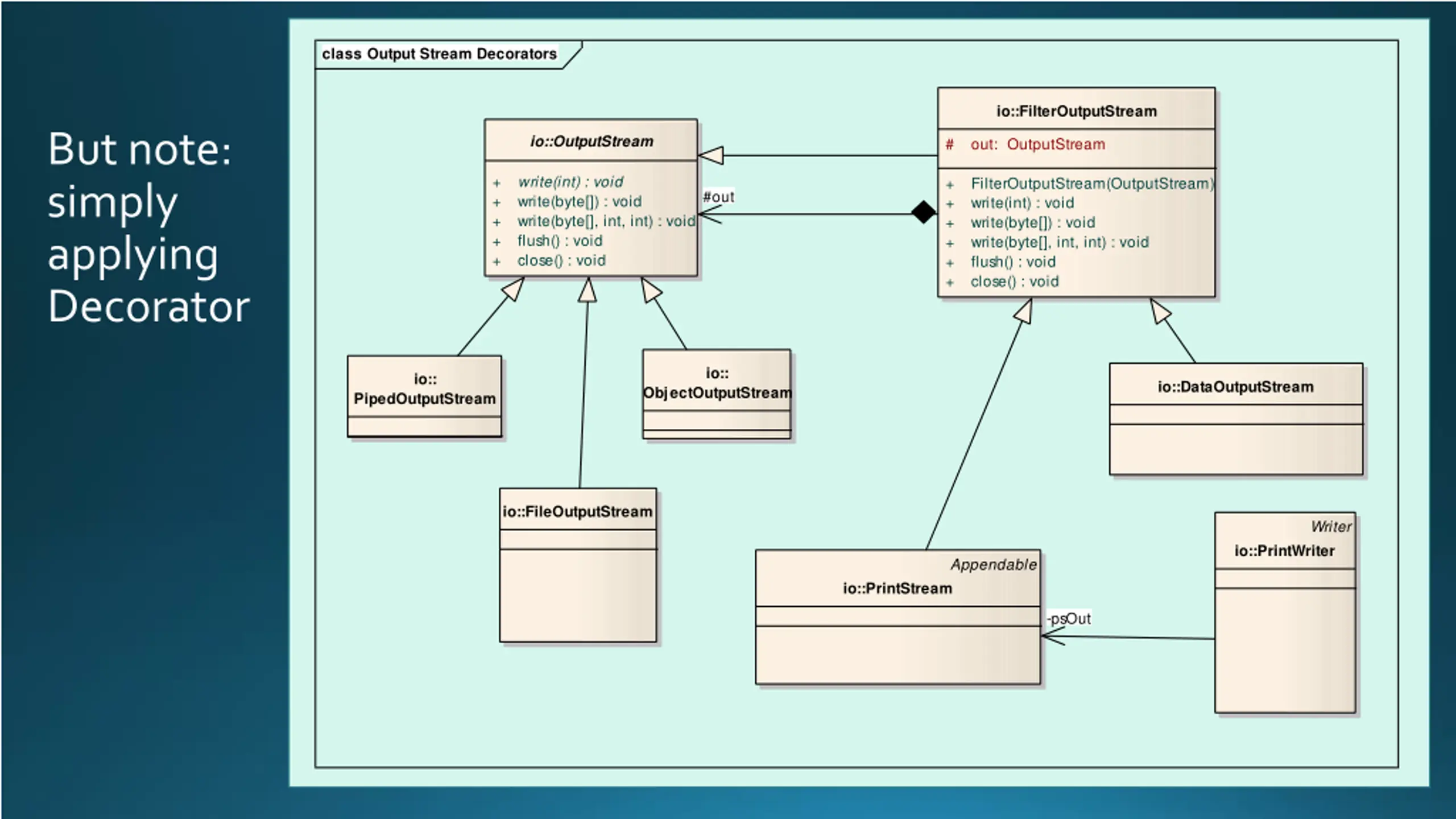
Task: Click 'write(byte[], int, int) : void' in OutputStream
Action: [x=606, y=221]
